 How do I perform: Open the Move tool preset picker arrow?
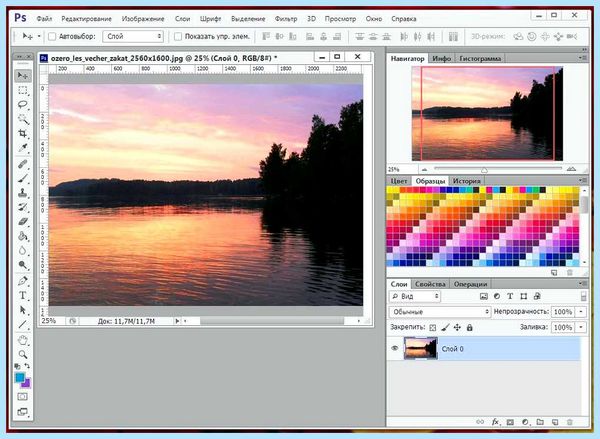[x=39, y=36]
